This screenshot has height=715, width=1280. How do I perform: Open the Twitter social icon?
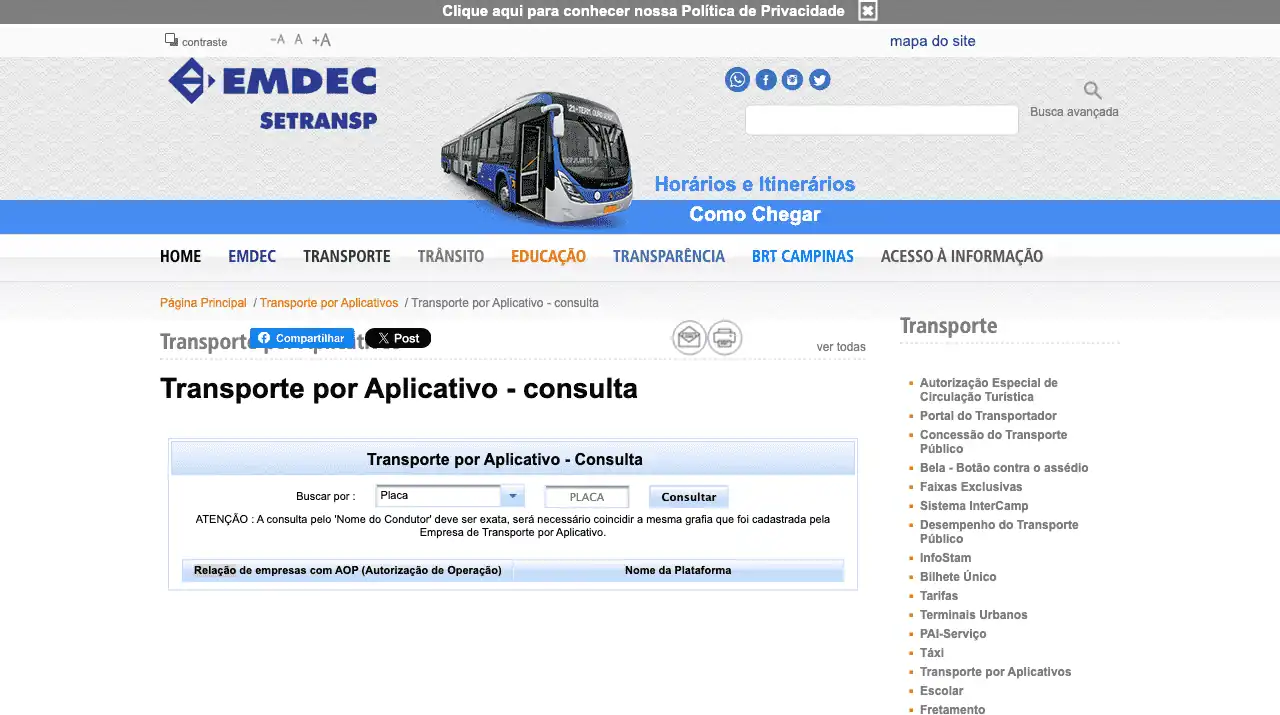point(819,80)
